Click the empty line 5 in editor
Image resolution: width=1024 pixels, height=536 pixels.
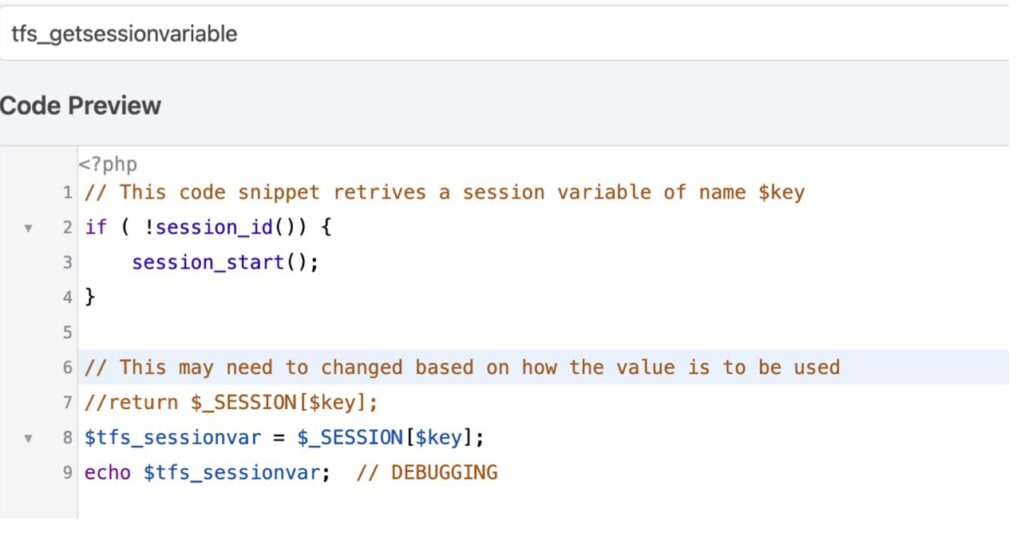pyautogui.click(x=400, y=332)
